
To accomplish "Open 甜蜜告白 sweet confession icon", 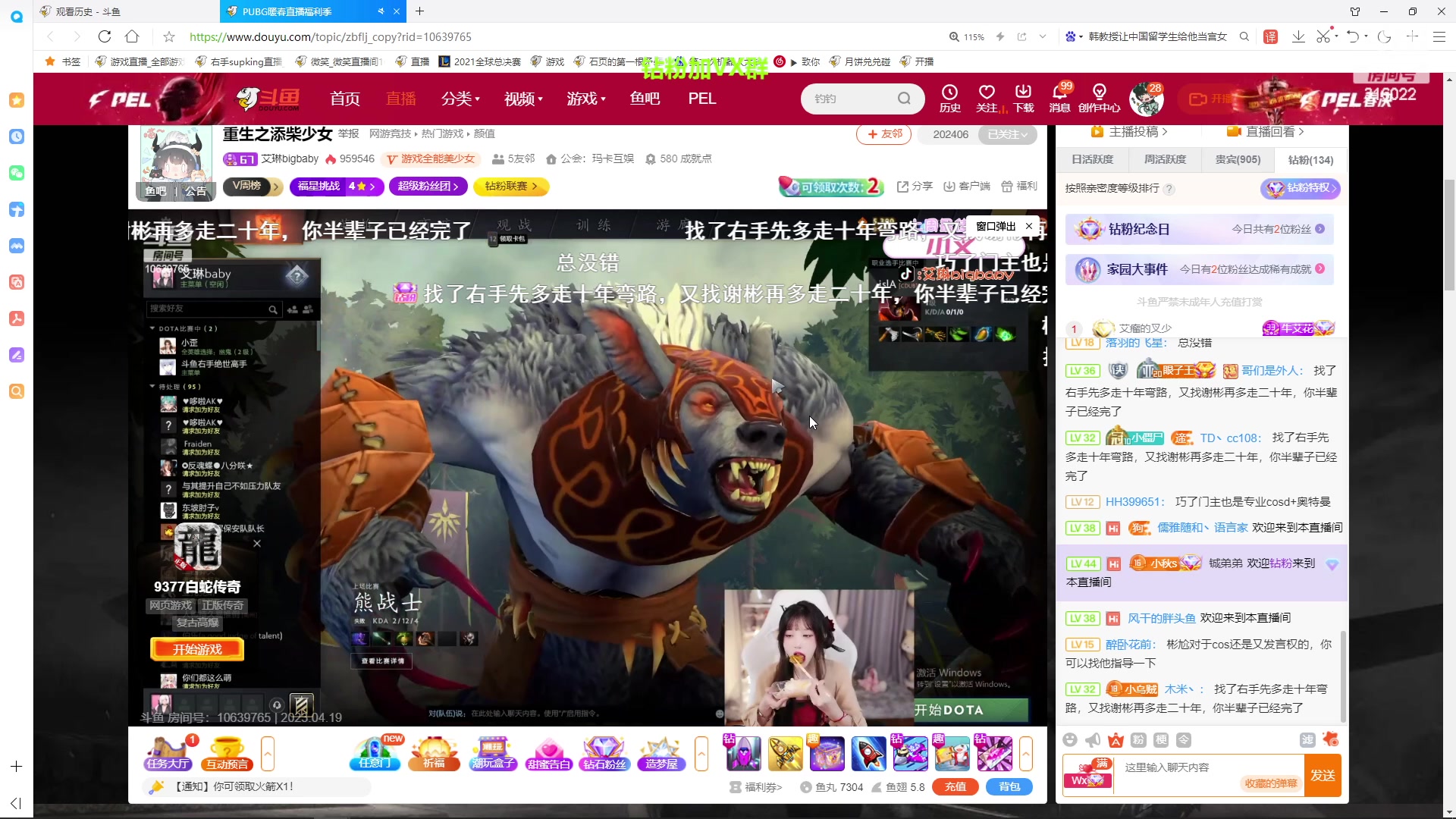I will [548, 753].
